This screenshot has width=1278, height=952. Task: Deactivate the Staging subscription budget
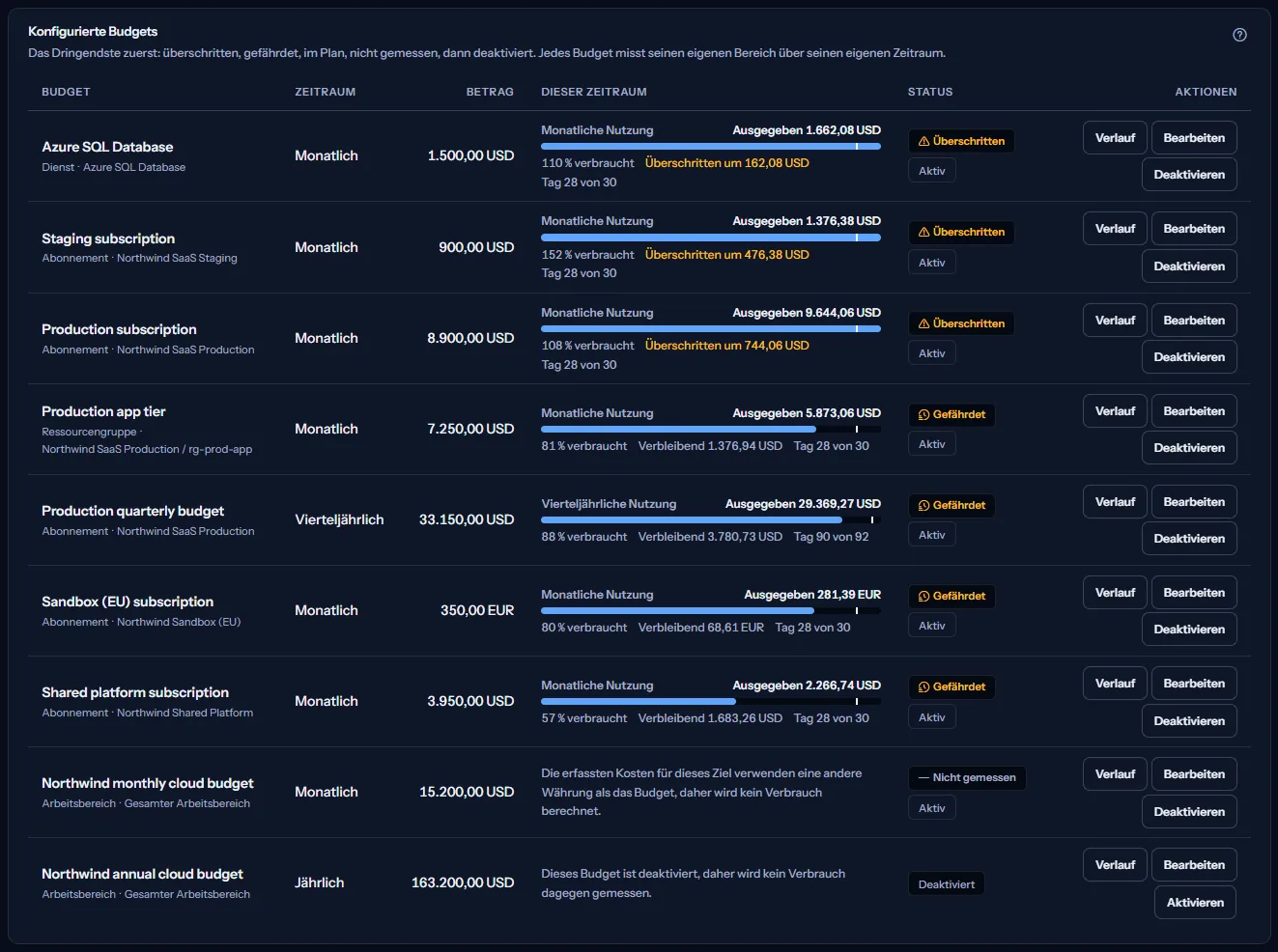click(x=1189, y=266)
